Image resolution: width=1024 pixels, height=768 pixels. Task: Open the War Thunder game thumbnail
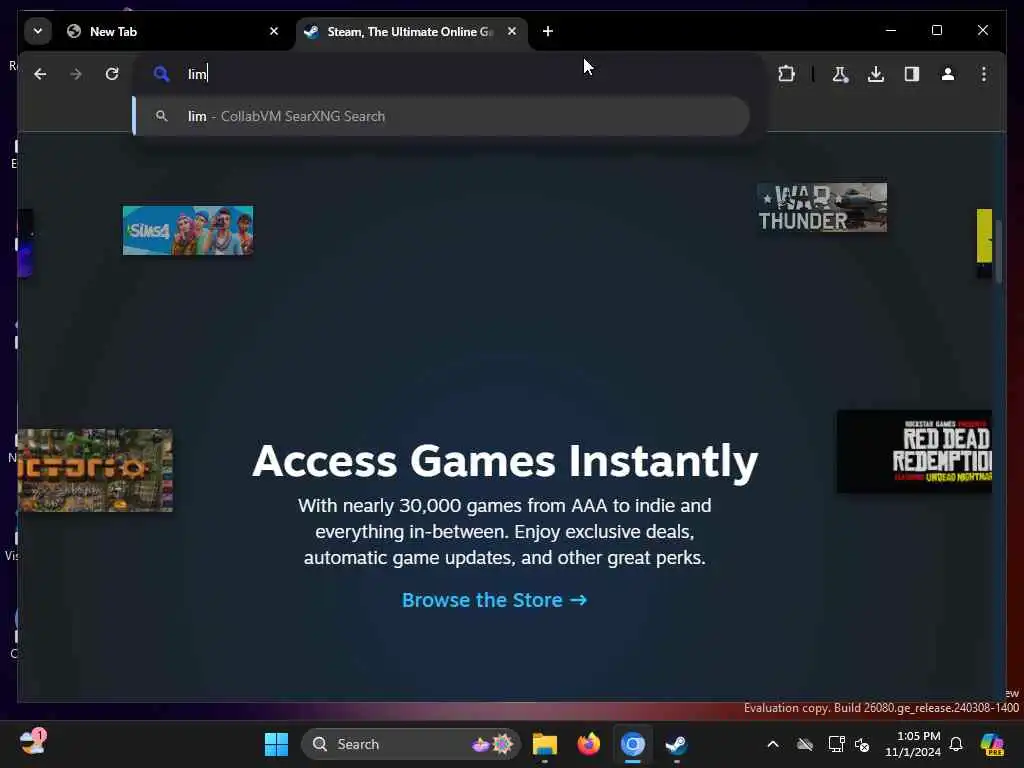[822, 208]
